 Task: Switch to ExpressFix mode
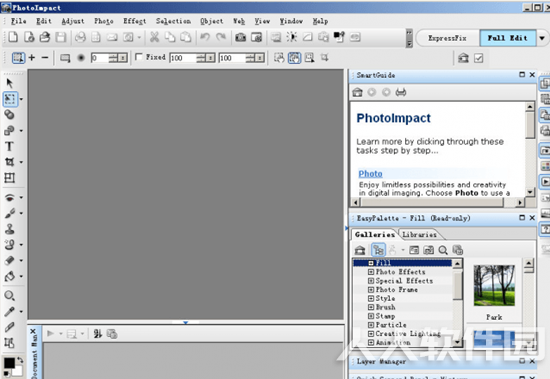[447, 38]
